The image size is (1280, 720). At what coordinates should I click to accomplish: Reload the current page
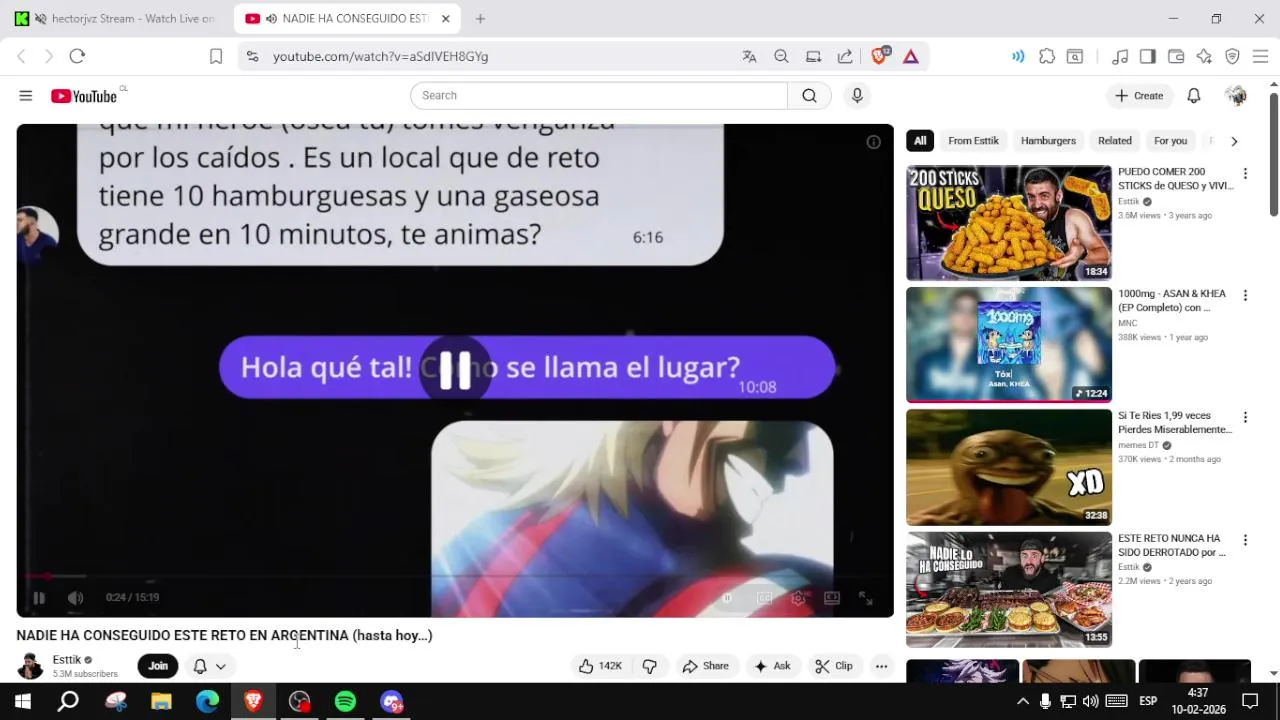(77, 56)
